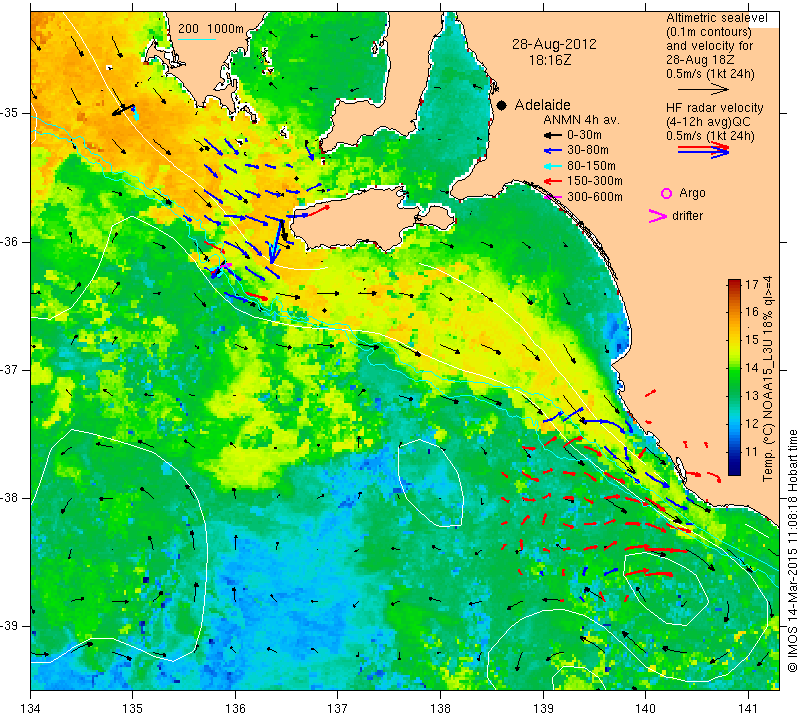Click '0.5m/s (1kt 24h)' under HF radar text

click(710, 136)
